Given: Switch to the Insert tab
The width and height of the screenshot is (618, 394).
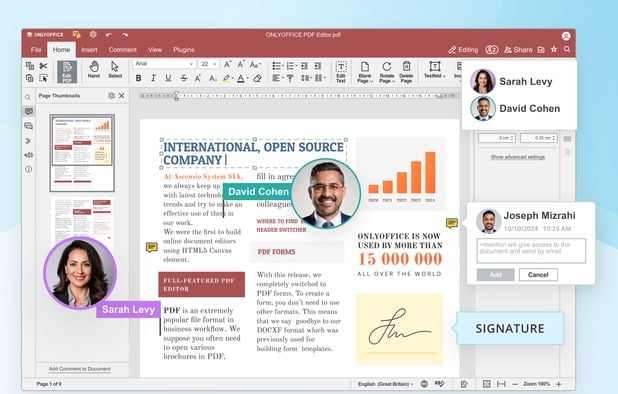Looking at the screenshot, I should pyautogui.click(x=89, y=50).
